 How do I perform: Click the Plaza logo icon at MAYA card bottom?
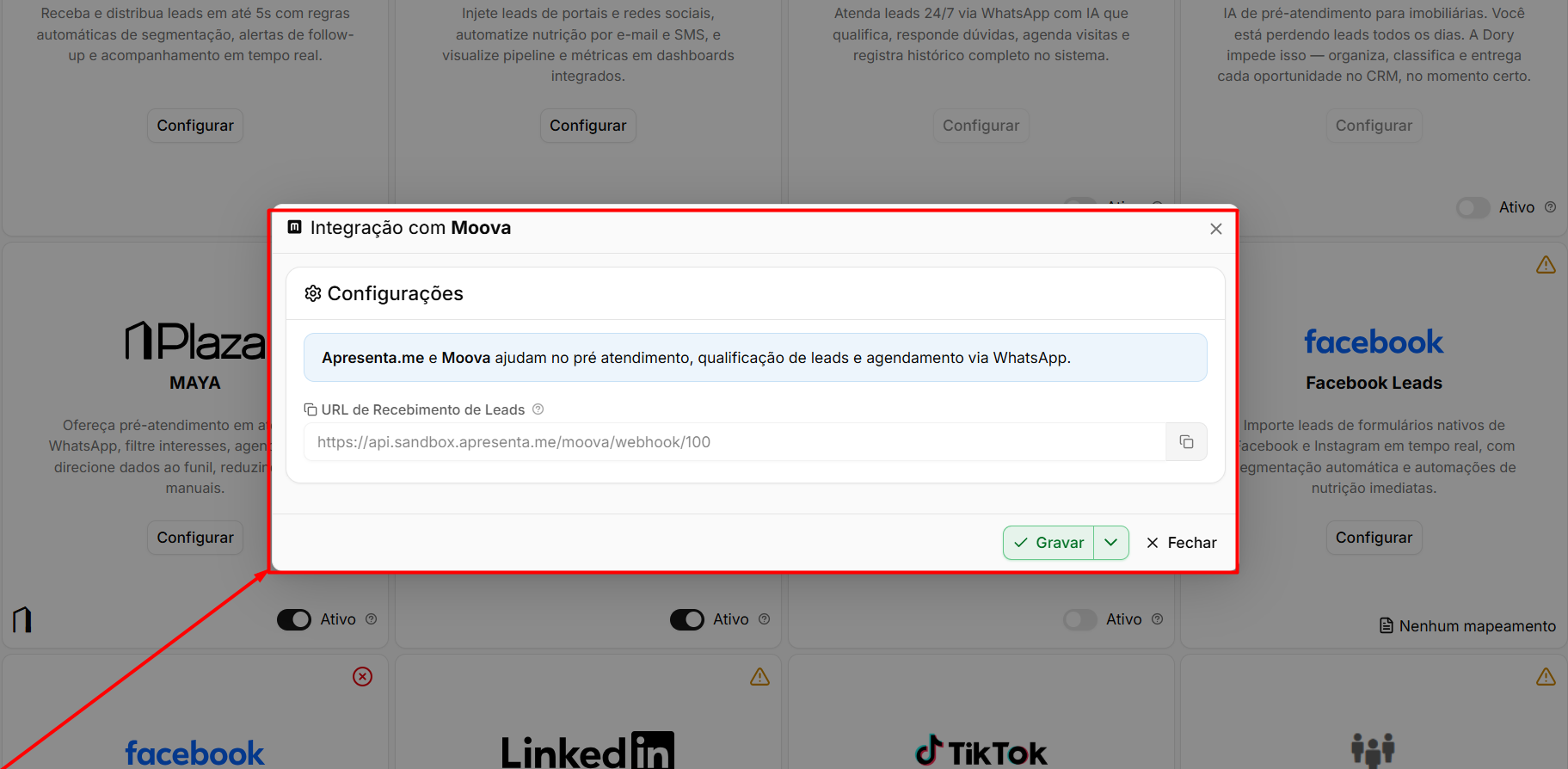[x=22, y=619]
